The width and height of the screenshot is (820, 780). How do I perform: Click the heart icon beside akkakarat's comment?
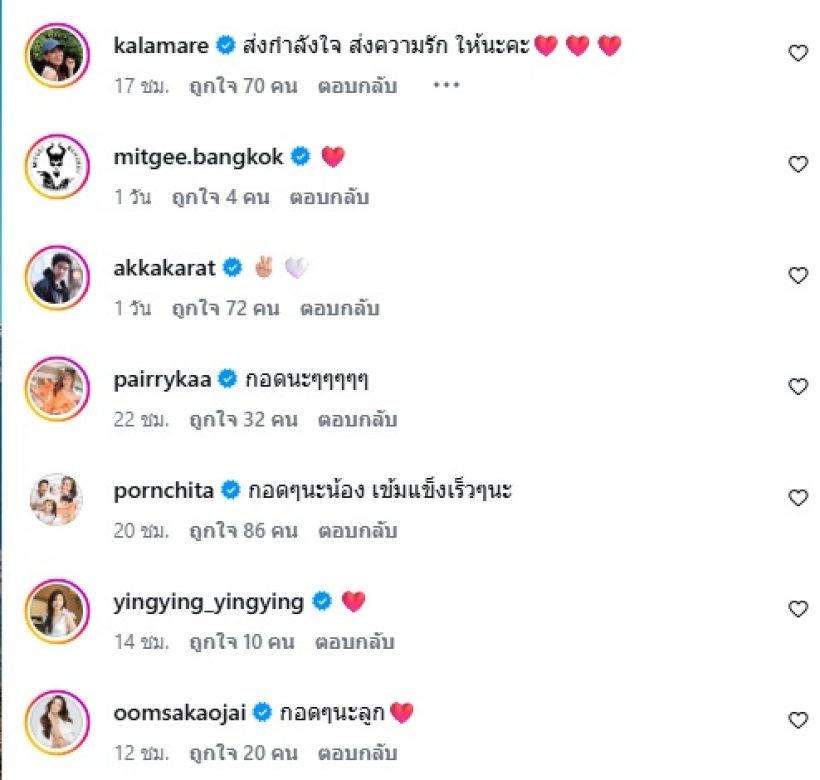point(797,275)
